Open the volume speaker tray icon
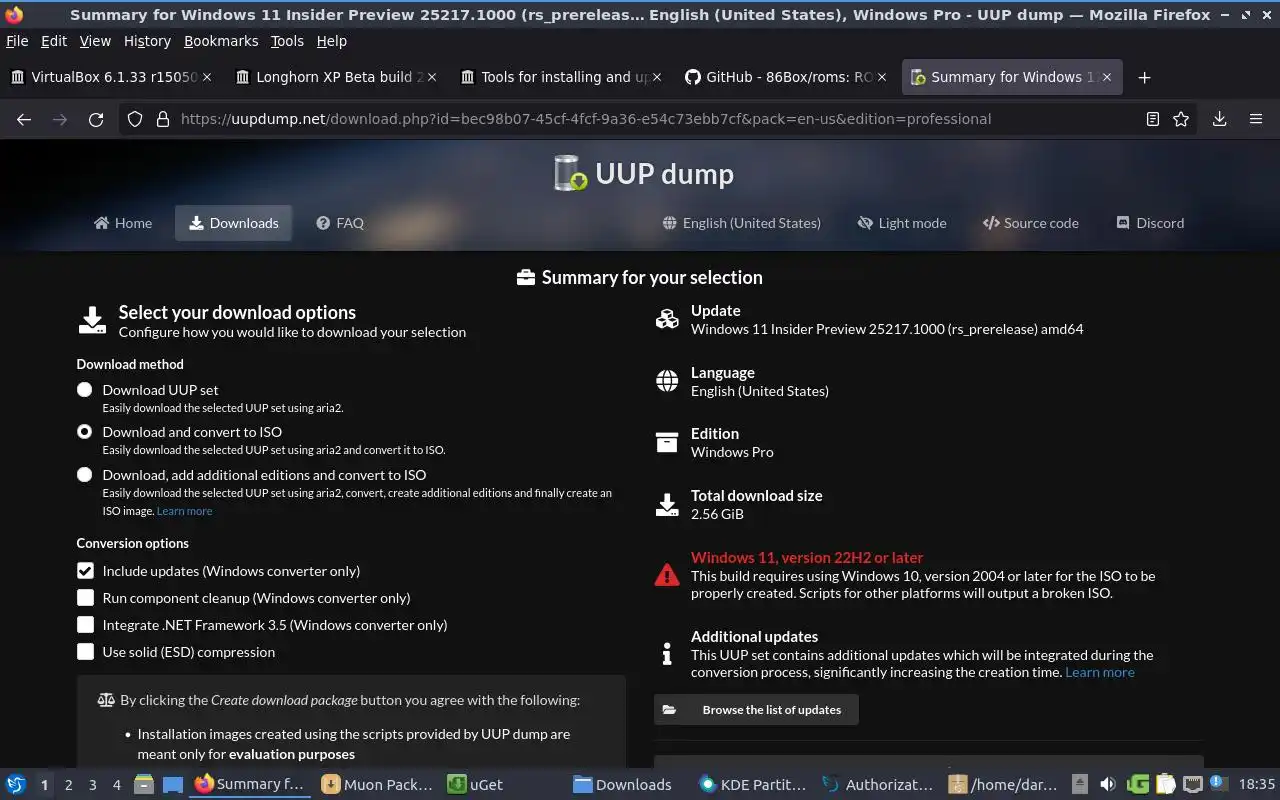Image resolution: width=1280 pixels, height=800 pixels. [x=1108, y=784]
